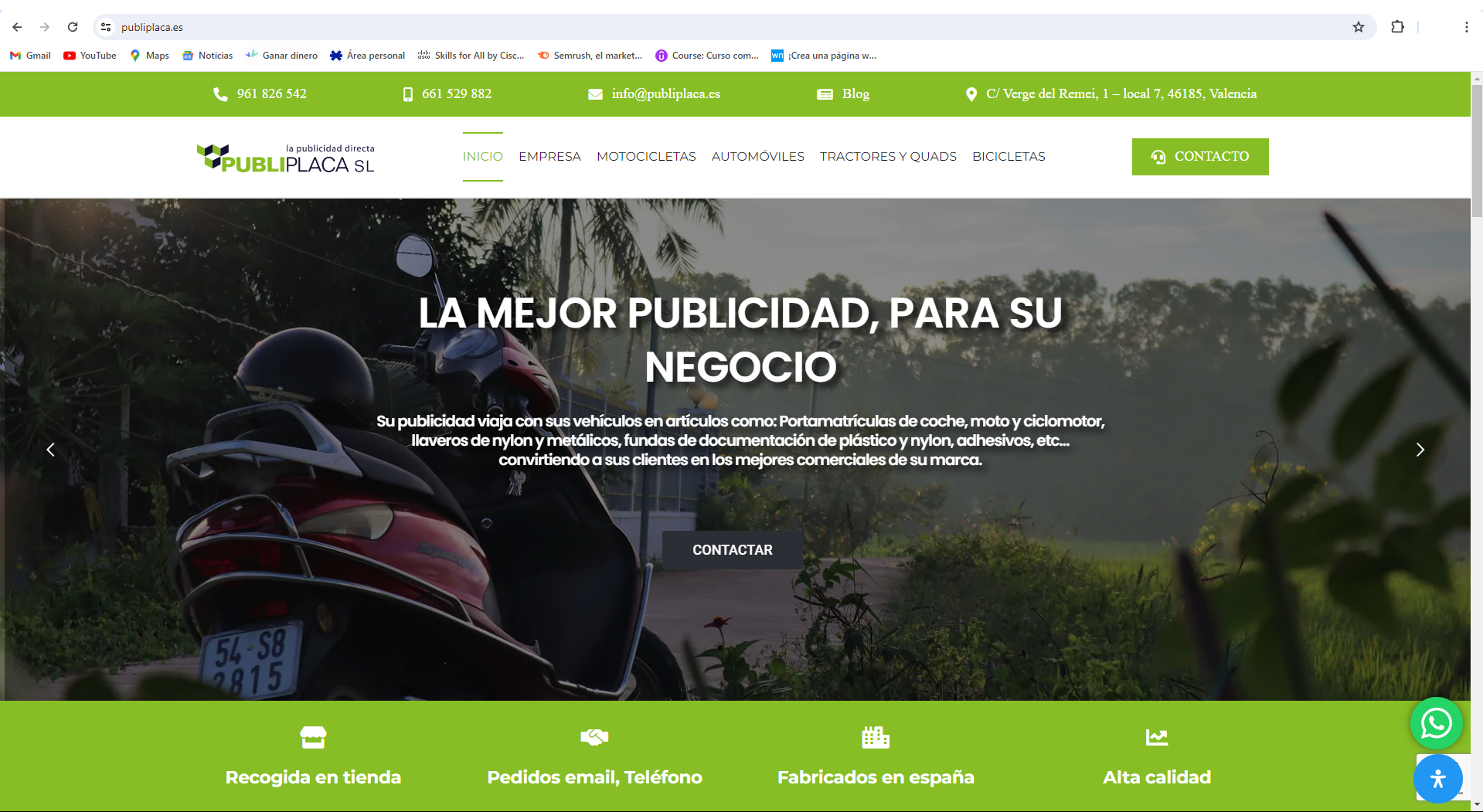Click the address bar URL publiplaca.es
Viewport: 1483px width, 812px height.
(152, 27)
